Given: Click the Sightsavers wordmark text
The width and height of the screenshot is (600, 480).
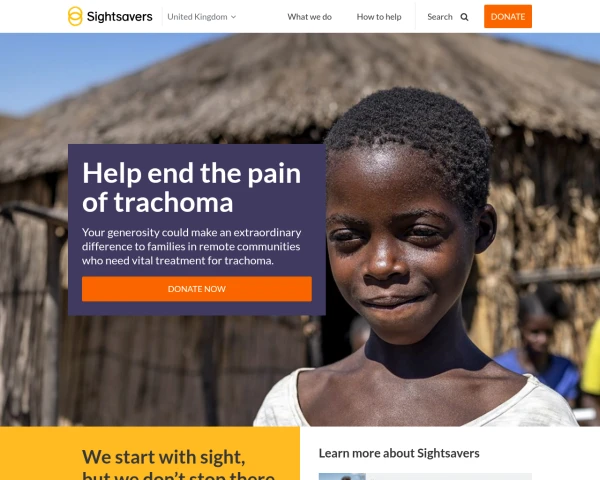Looking at the screenshot, I should point(119,16).
